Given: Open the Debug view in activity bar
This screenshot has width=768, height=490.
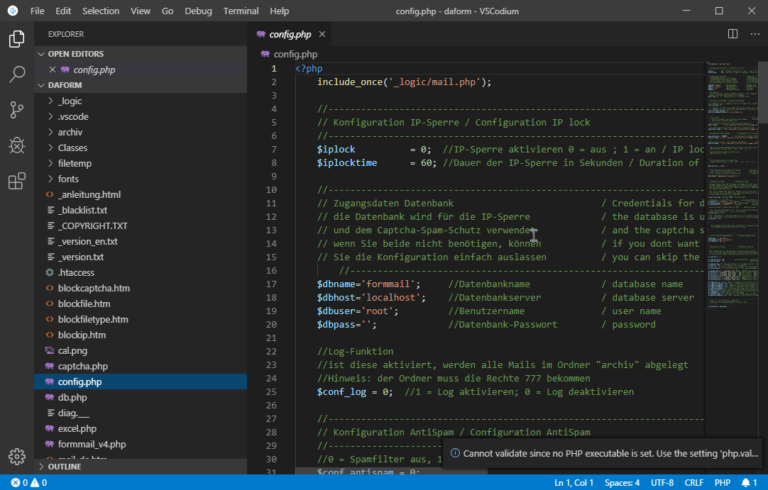Looking at the screenshot, I should click(17, 145).
